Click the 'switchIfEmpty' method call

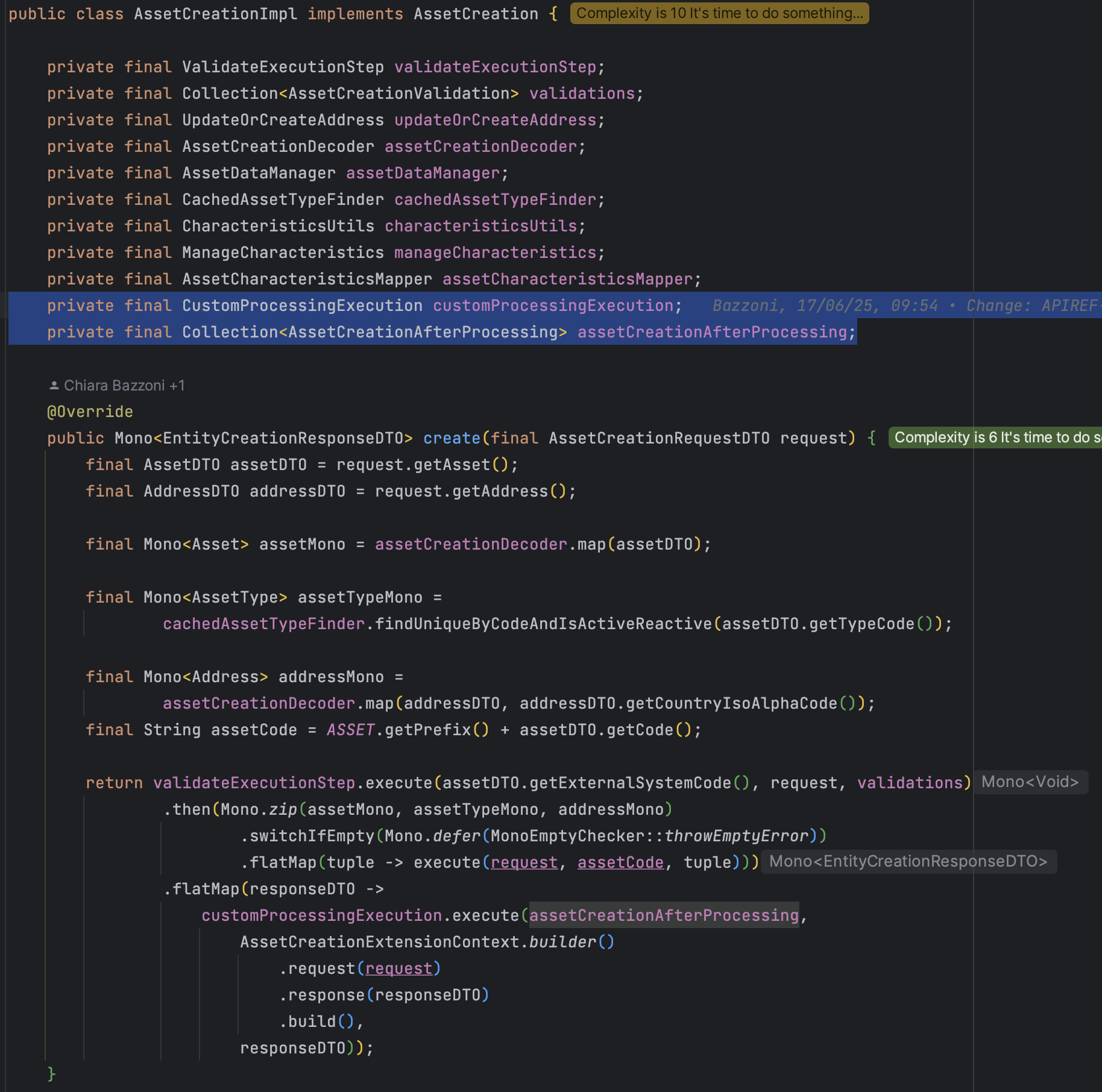[x=312, y=836]
